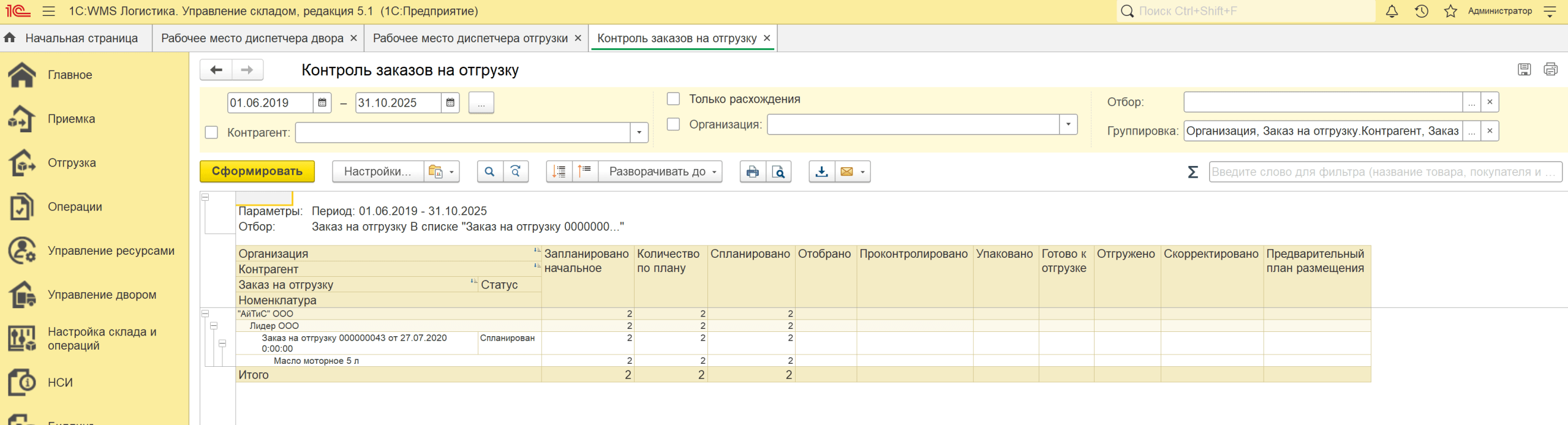The width and height of the screenshot is (1568, 425).
Task: Open the Отгрузка section in sidebar
Action: (72, 163)
